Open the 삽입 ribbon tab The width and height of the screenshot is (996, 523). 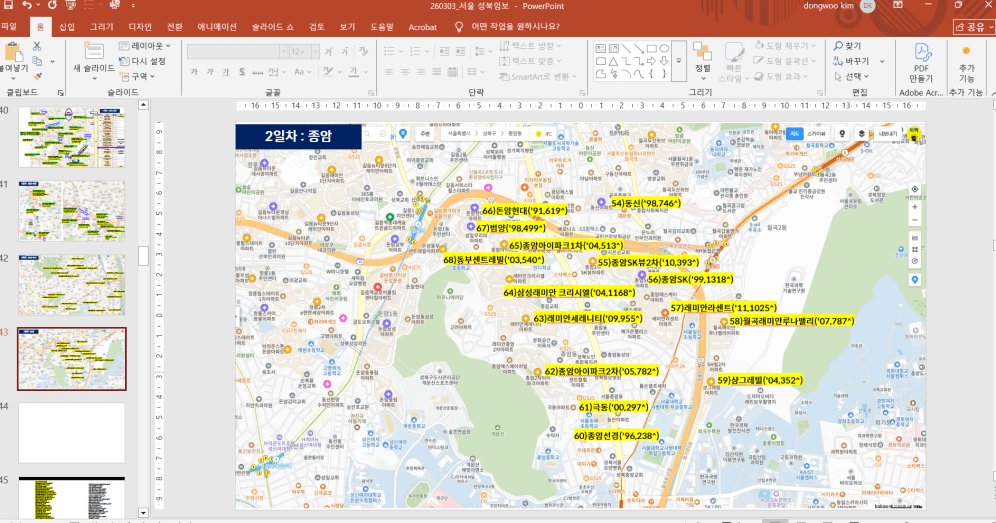coord(67,27)
